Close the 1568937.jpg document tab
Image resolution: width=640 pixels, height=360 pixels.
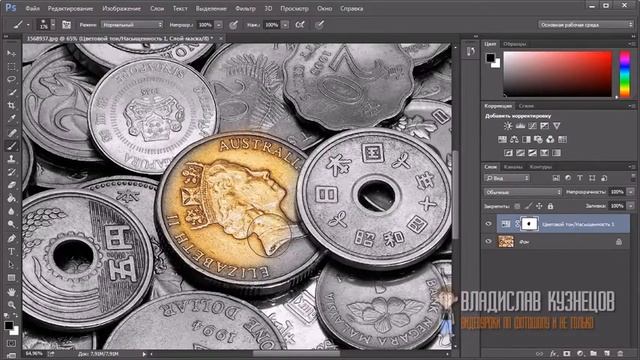[x=221, y=38]
